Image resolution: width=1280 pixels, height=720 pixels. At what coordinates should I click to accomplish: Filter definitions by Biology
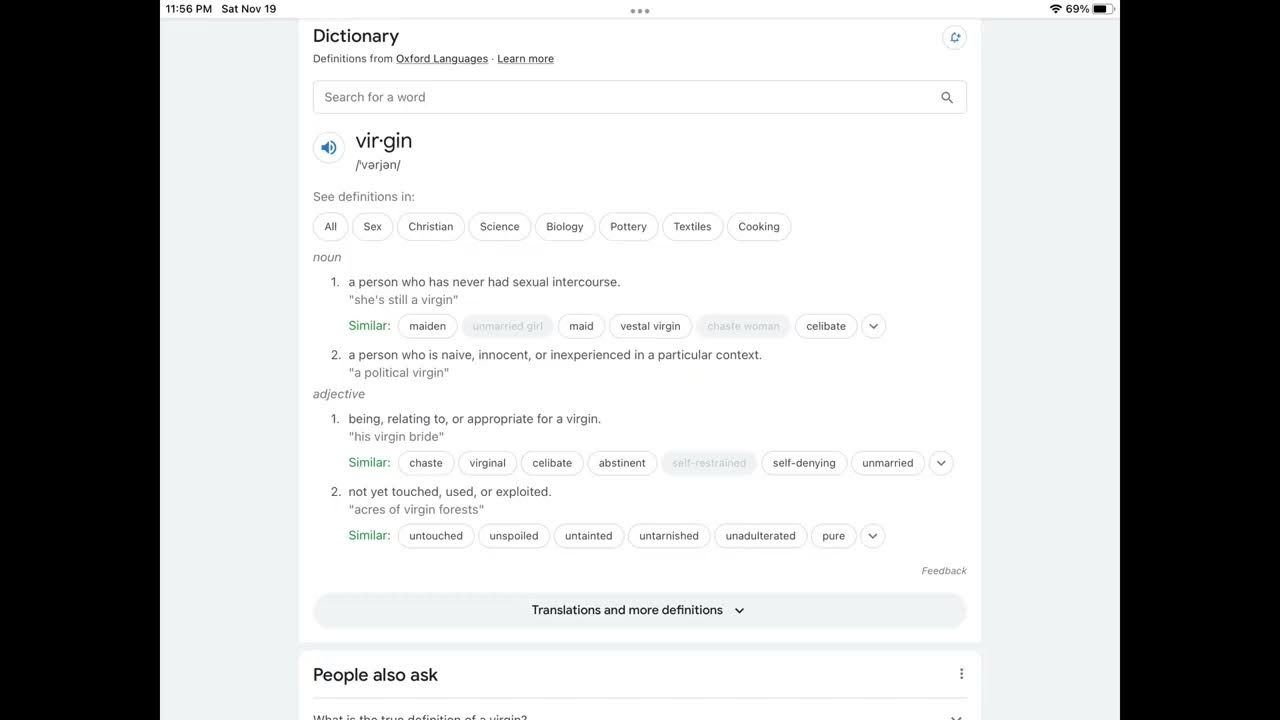pyautogui.click(x=565, y=227)
